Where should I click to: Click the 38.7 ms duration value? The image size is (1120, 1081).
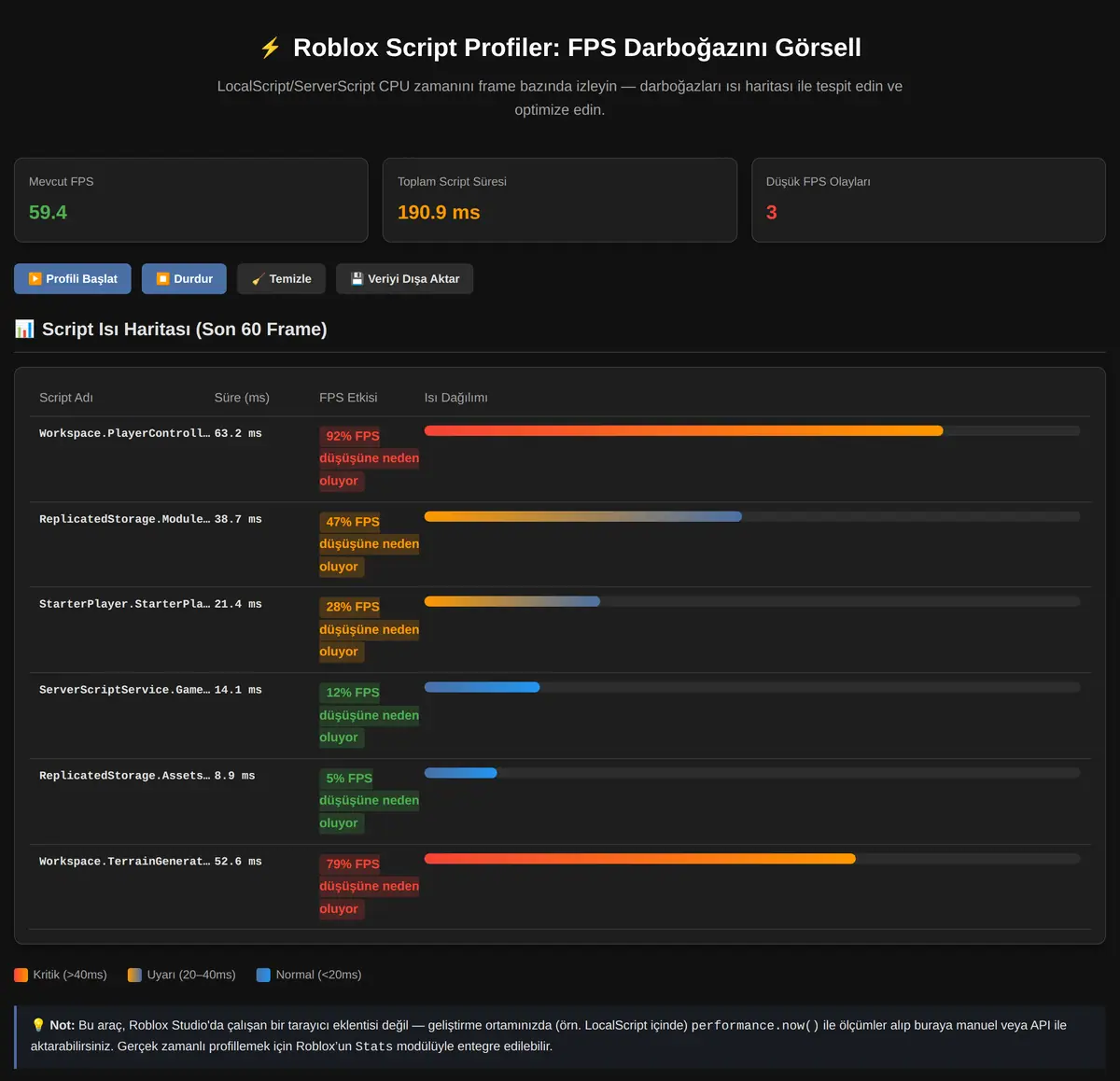(238, 519)
